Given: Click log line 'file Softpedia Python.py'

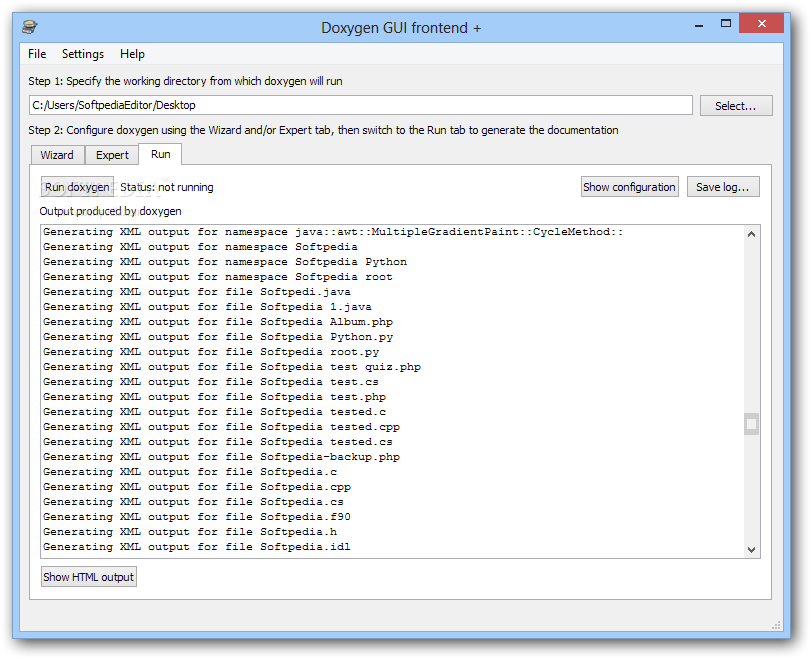Looking at the screenshot, I should (x=218, y=337).
